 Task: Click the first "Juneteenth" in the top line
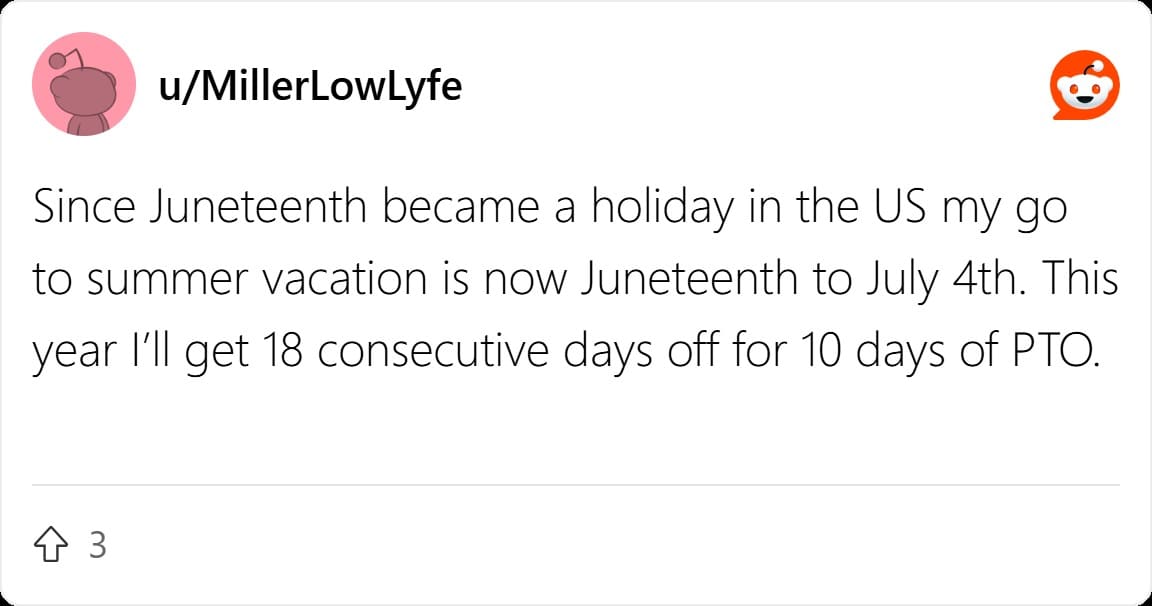(x=258, y=207)
